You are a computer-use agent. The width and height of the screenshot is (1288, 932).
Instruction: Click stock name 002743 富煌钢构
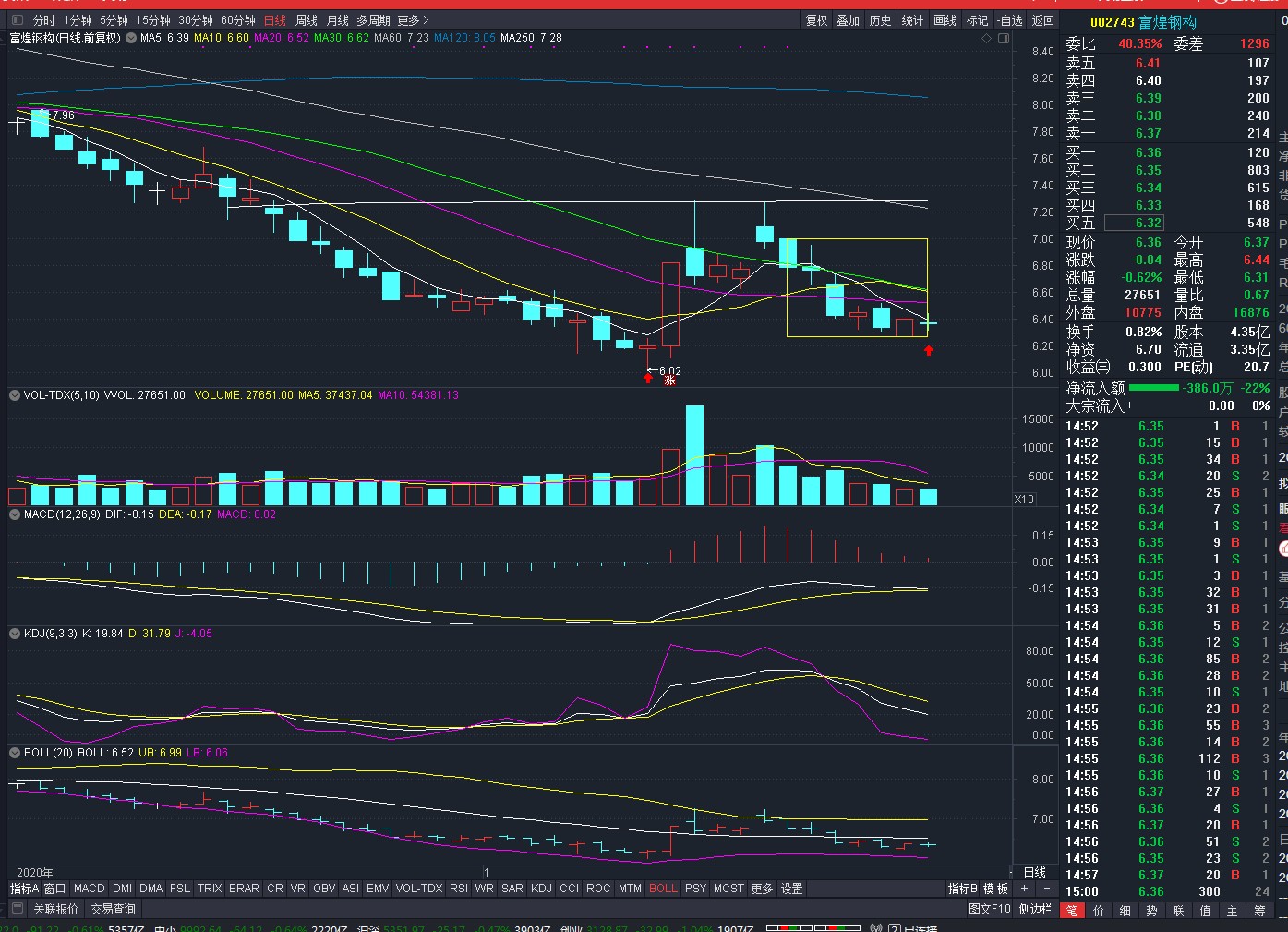coord(1143,22)
